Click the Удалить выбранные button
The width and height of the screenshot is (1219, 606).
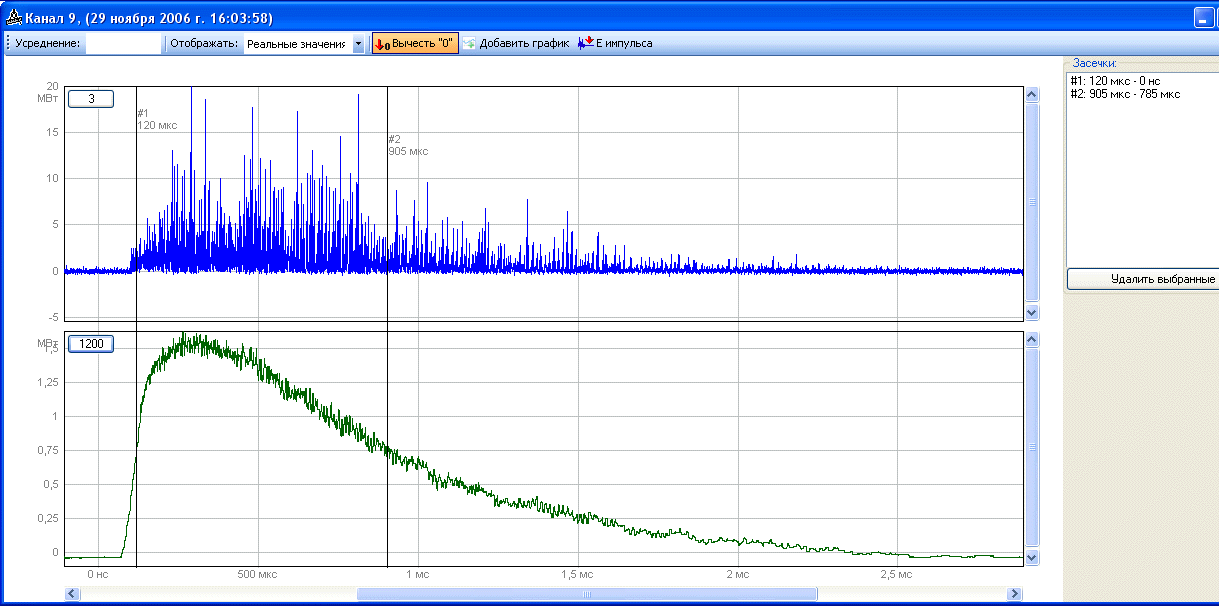click(x=1143, y=279)
